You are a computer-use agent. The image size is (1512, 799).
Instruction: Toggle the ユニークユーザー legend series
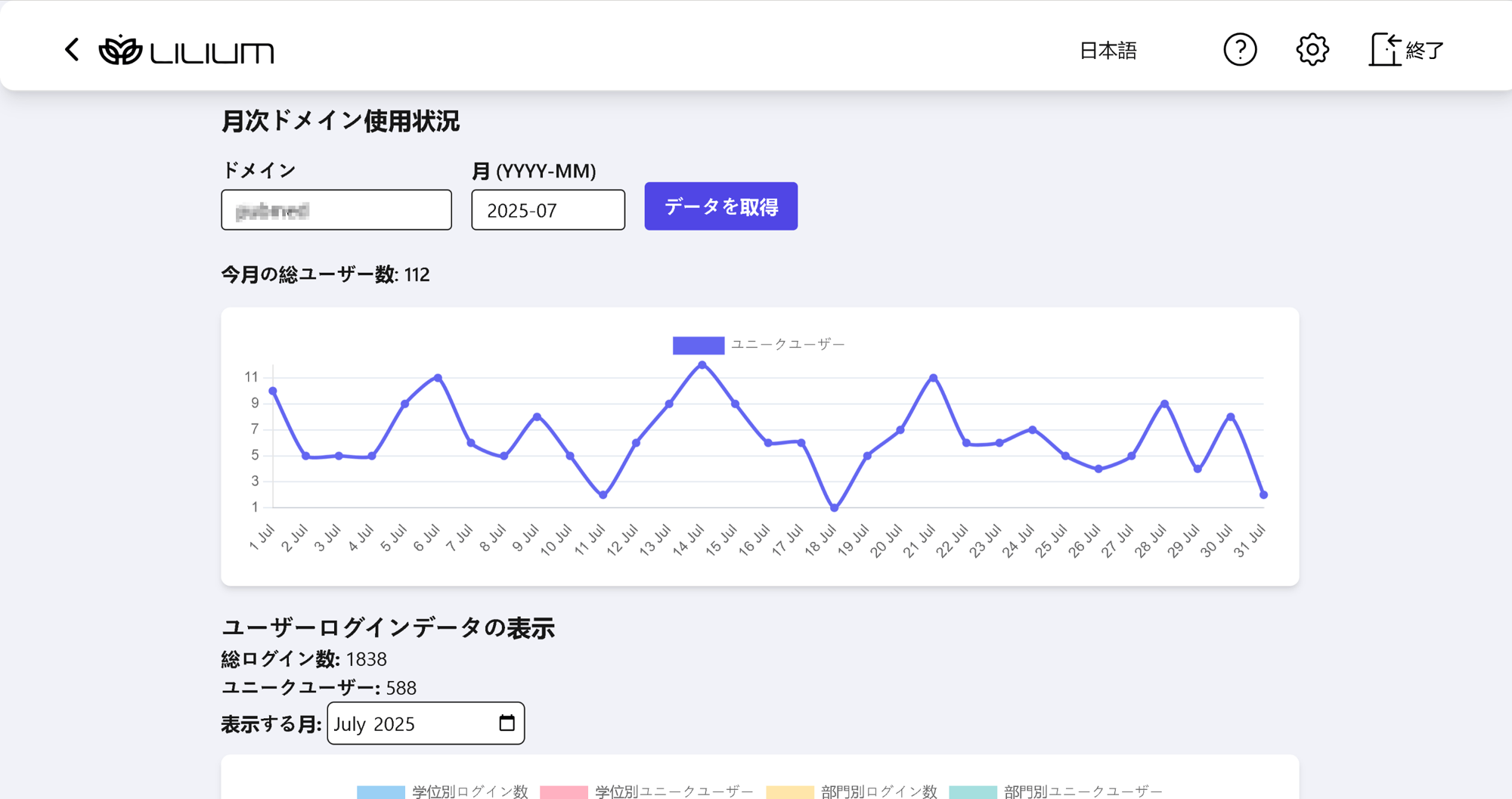758,345
